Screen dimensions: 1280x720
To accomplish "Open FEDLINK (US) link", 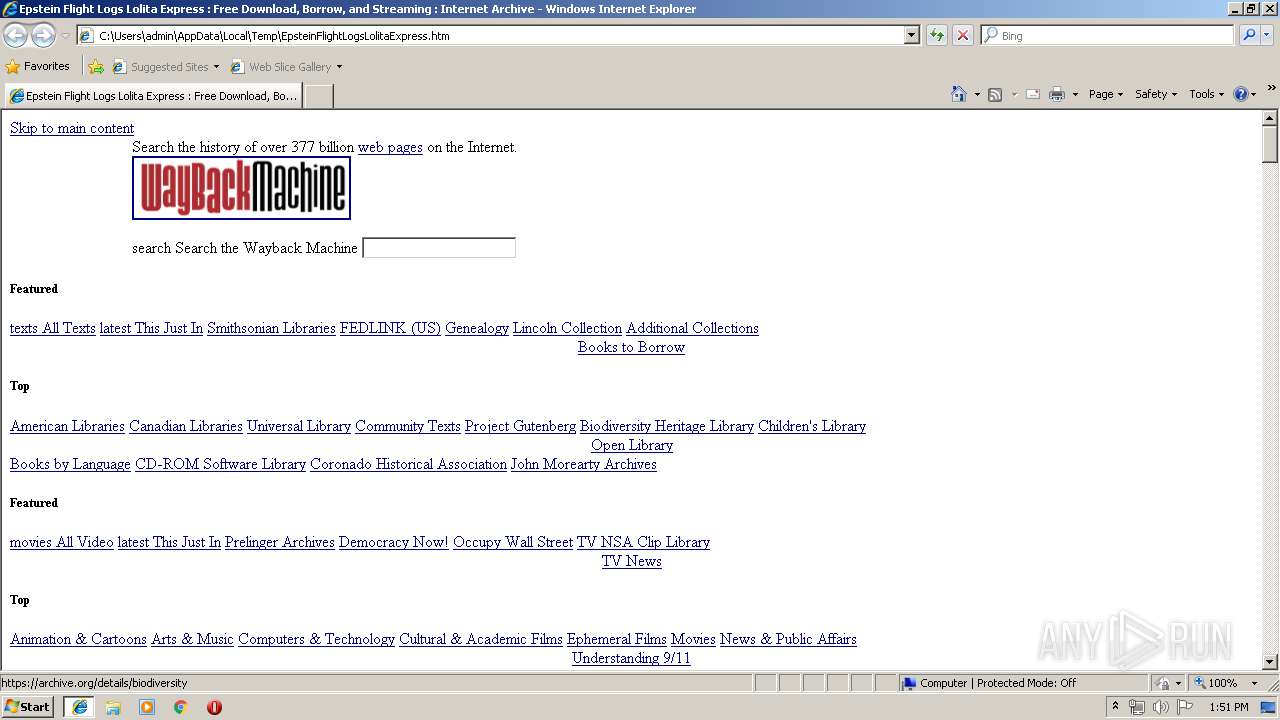I will coord(390,328).
